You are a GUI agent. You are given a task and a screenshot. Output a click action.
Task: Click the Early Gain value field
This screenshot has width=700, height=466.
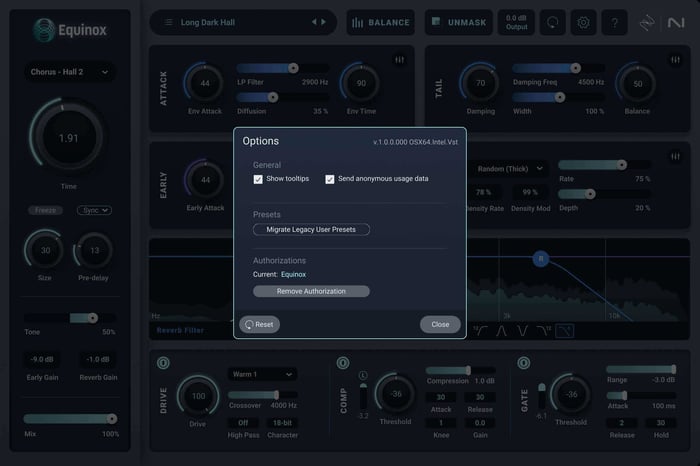tap(42, 359)
